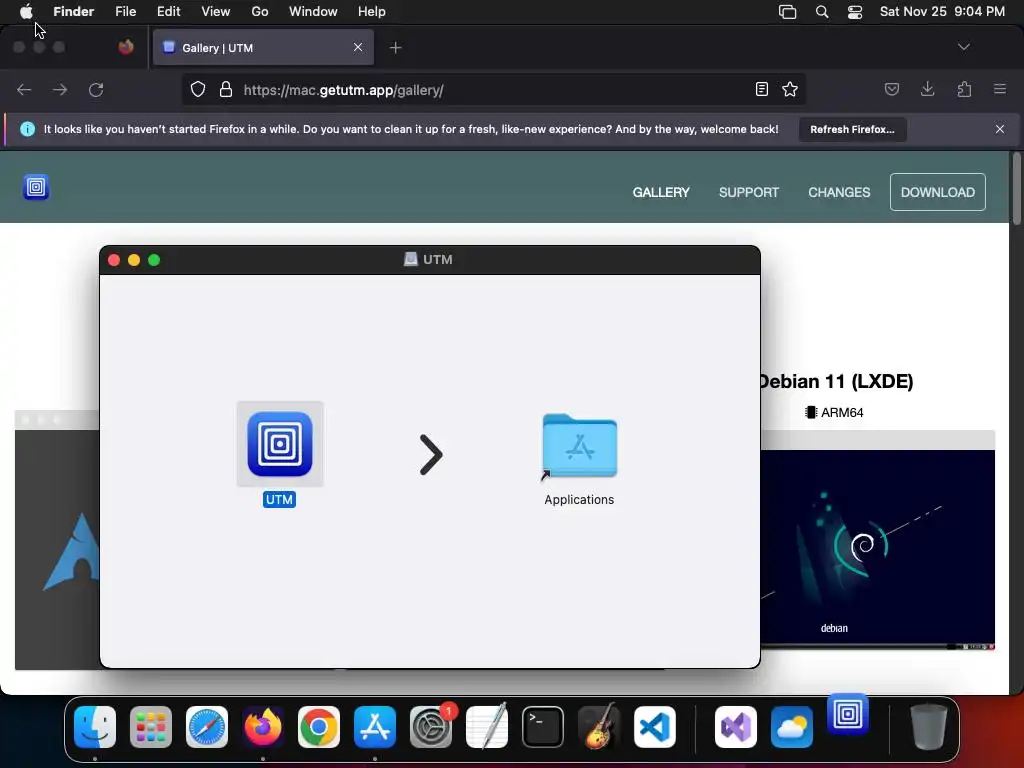The height and width of the screenshot is (768, 1024).
Task: Open the Go menu
Action: [260, 12]
